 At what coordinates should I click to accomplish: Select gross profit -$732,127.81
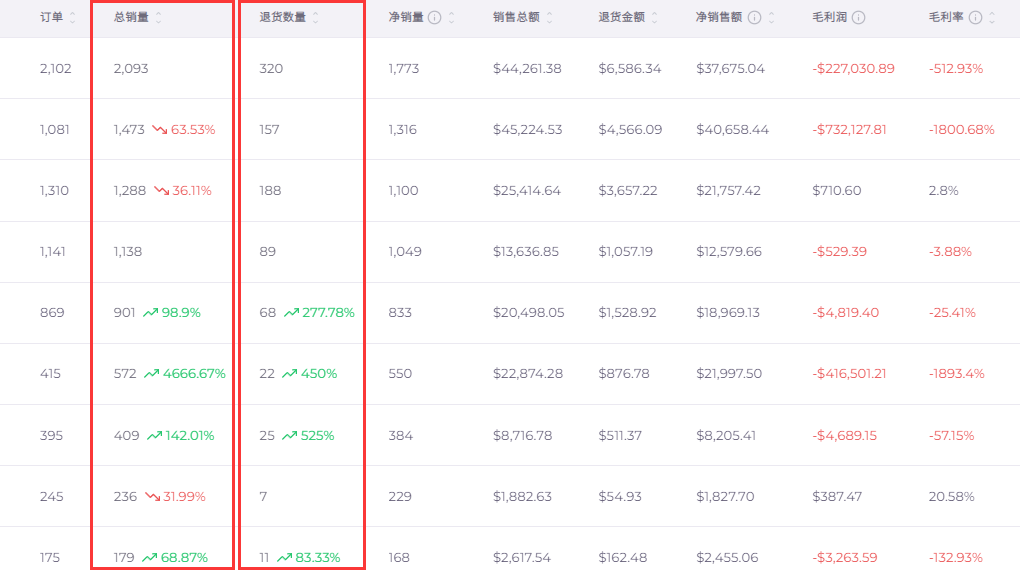tap(850, 129)
